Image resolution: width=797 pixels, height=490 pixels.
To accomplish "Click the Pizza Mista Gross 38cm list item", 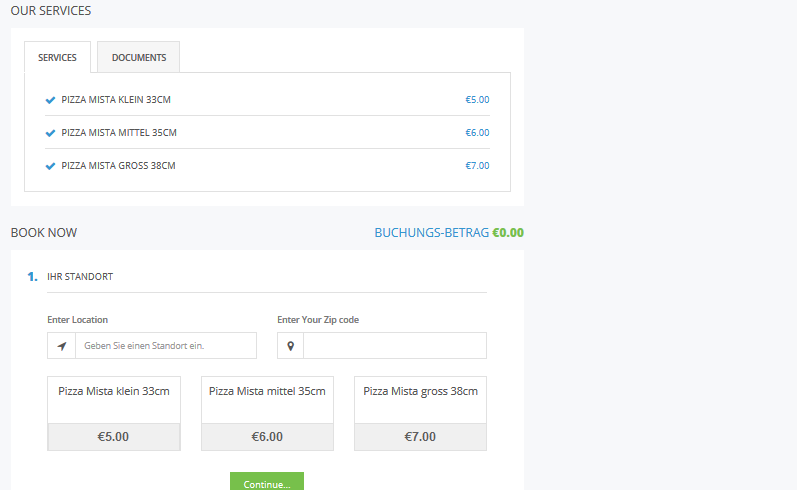I will [x=119, y=166].
